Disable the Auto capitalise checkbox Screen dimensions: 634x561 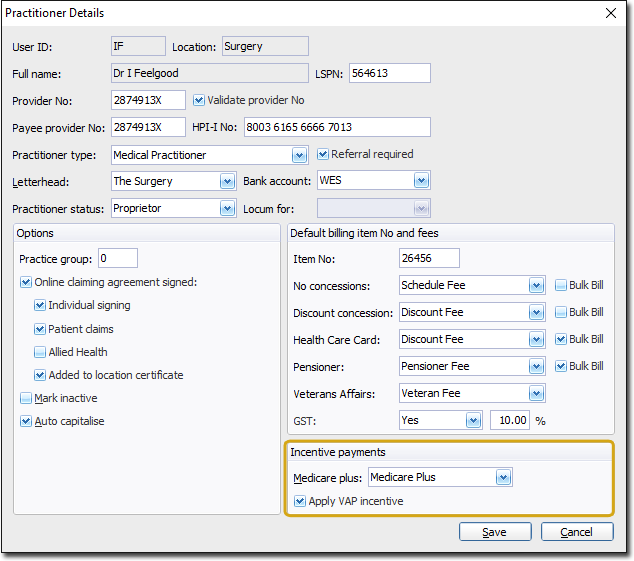[x=26, y=421]
